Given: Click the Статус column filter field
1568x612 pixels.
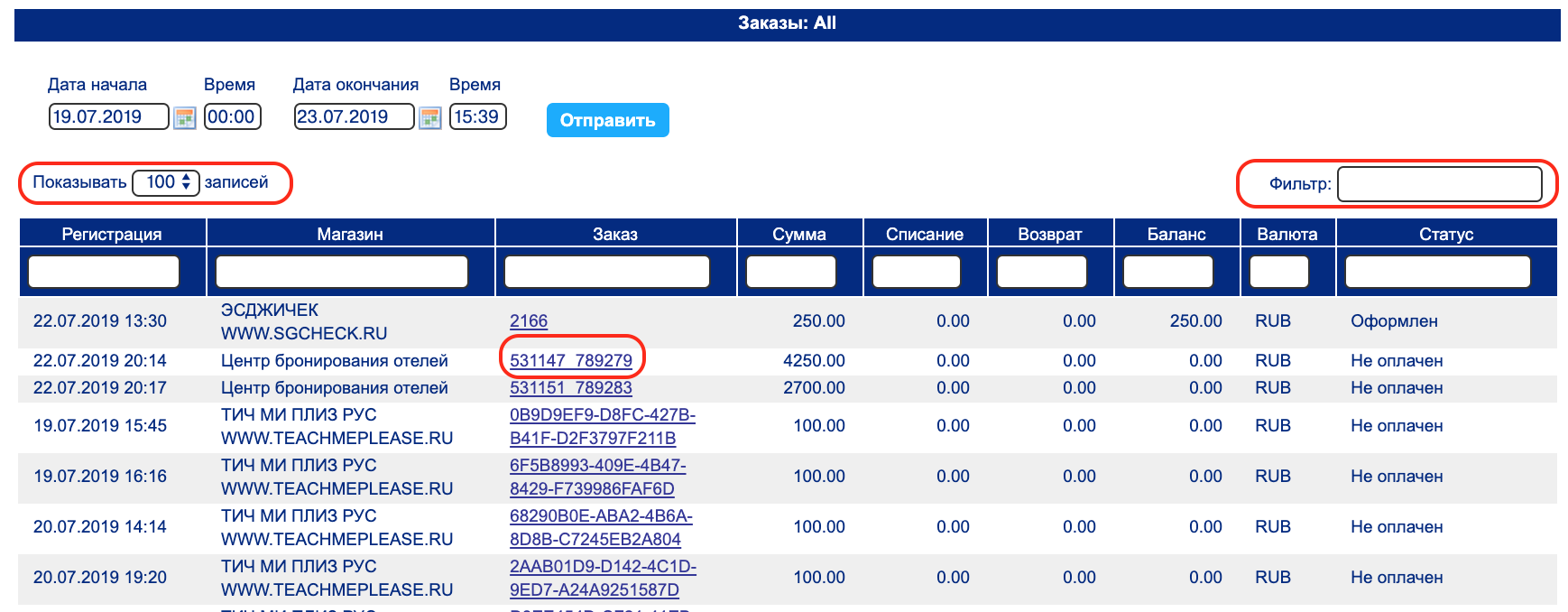Looking at the screenshot, I should [x=1437, y=272].
